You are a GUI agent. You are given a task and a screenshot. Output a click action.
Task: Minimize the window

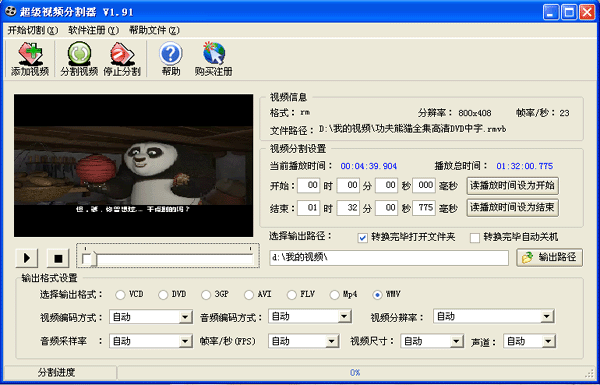(x=550, y=13)
